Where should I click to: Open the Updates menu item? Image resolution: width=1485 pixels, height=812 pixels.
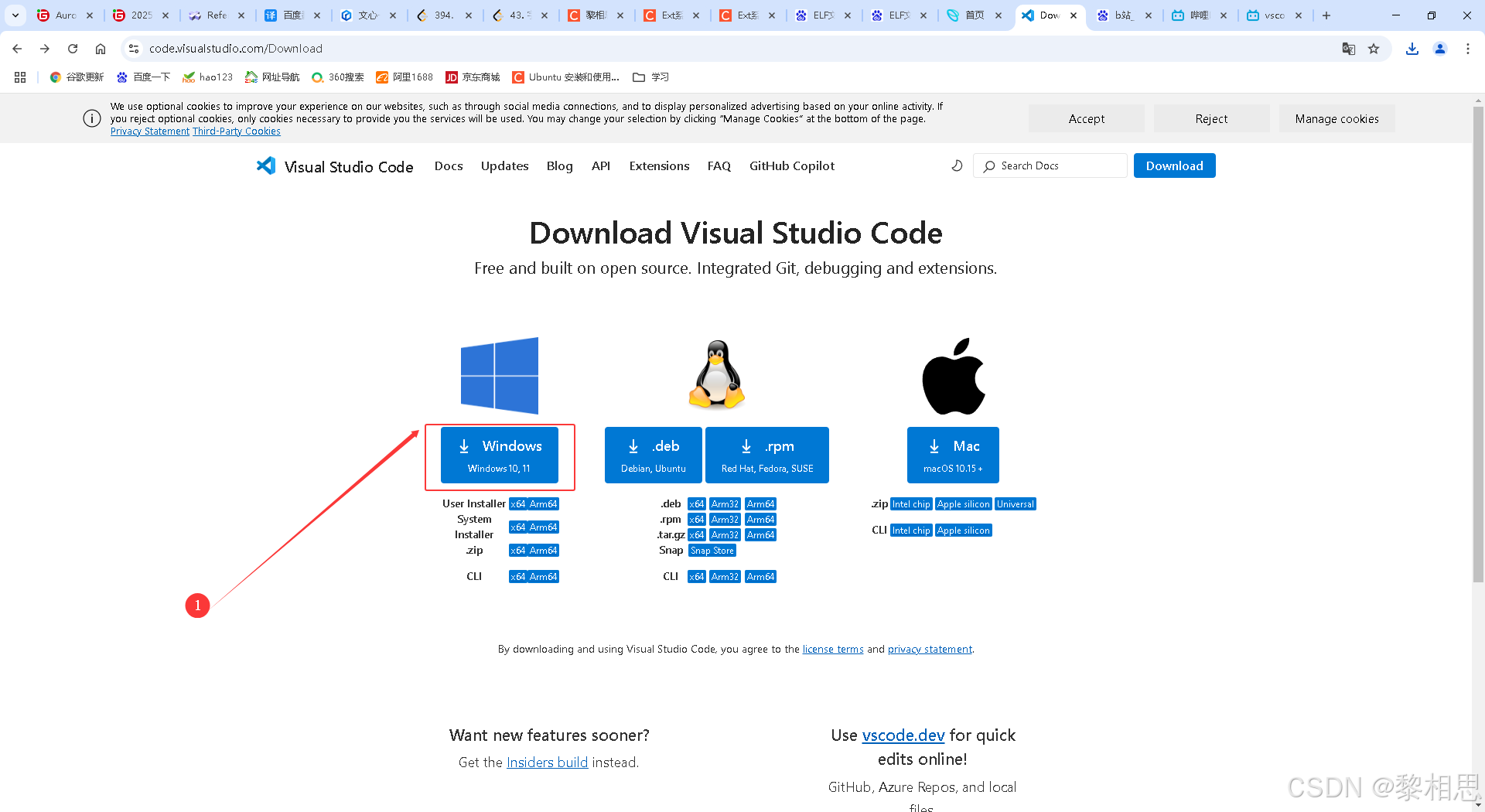505,165
